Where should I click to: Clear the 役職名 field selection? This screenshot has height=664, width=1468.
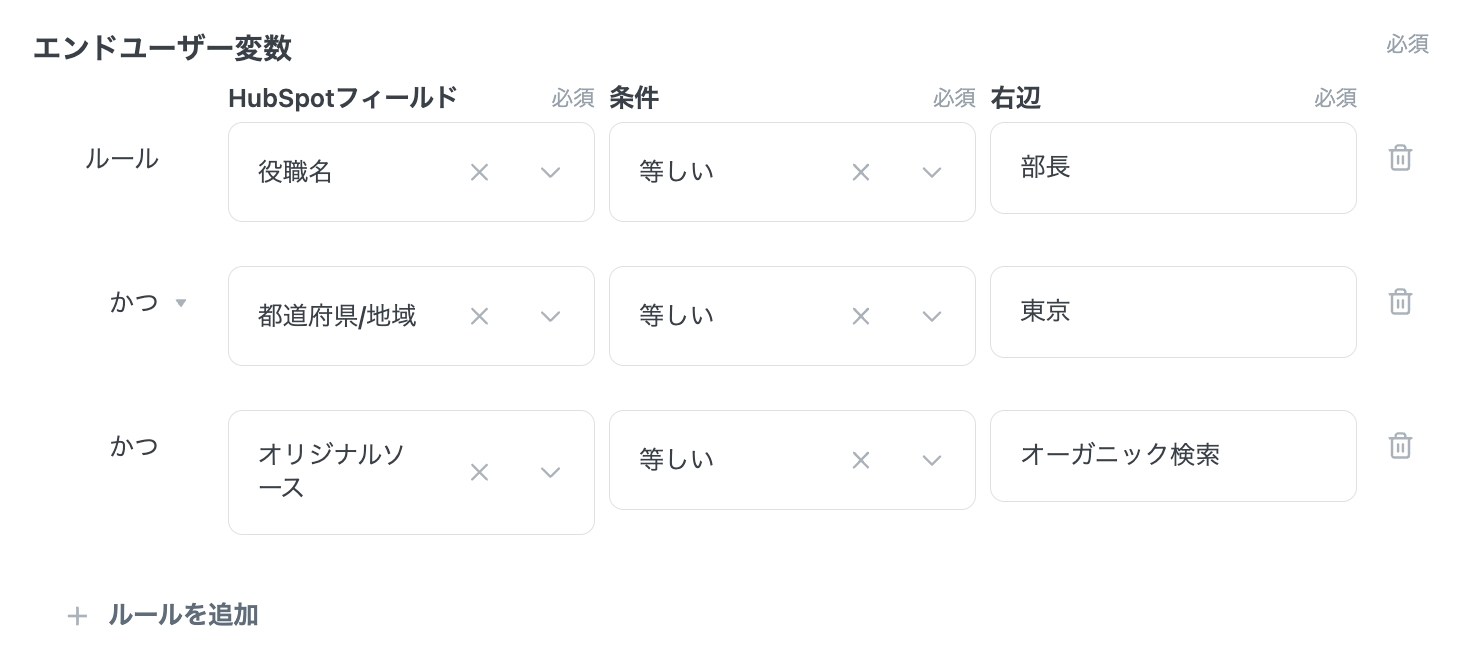click(x=479, y=172)
